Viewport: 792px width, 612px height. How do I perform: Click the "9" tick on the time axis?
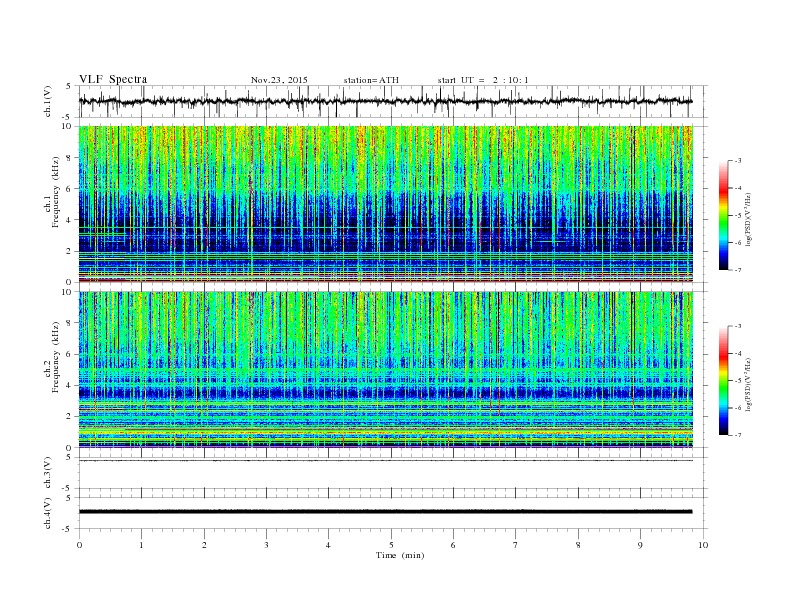tap(640, 545)
